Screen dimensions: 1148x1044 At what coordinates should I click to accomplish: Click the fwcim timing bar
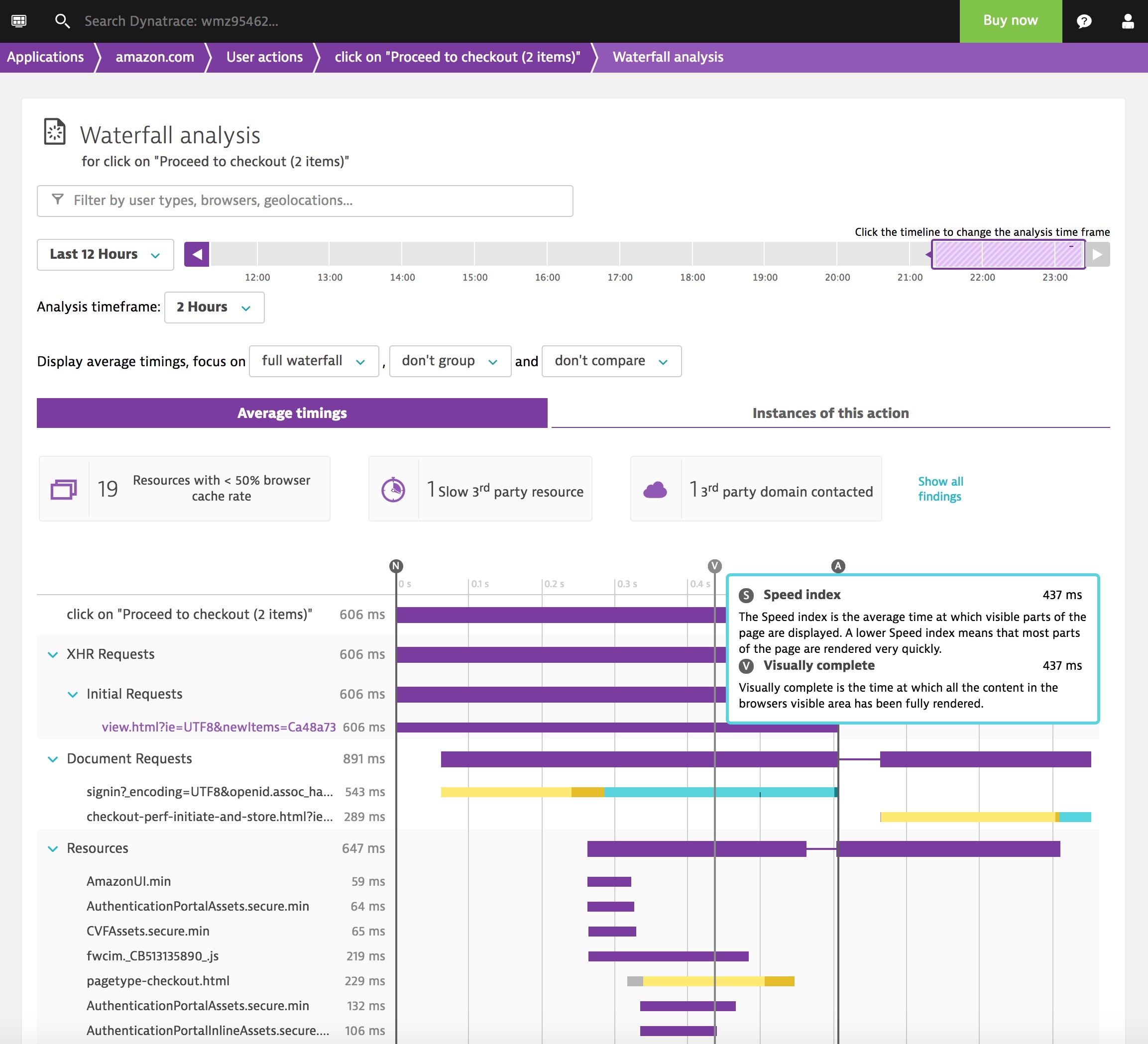point(668,956)
